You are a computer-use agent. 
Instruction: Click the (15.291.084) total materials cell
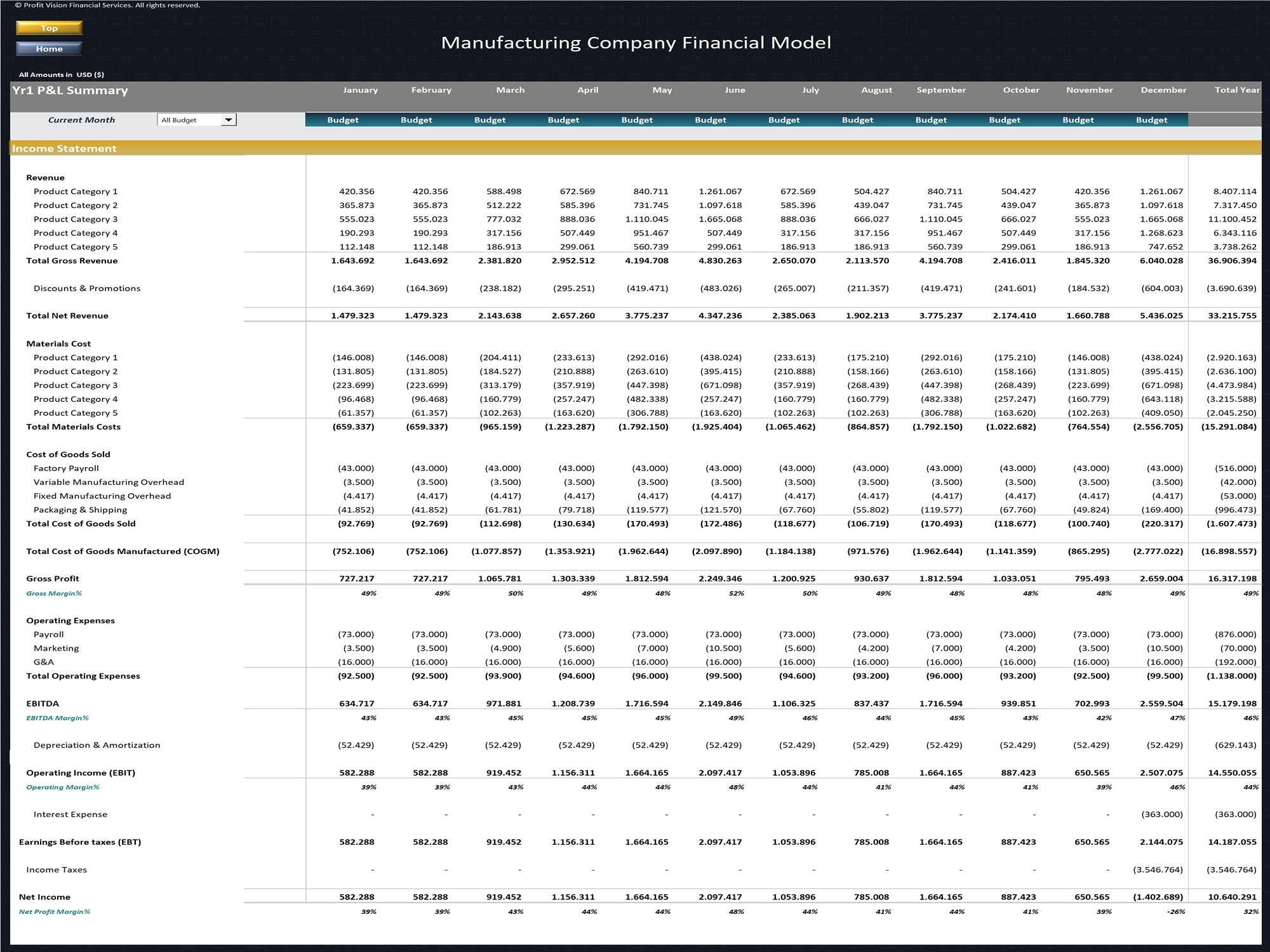coord(1229,426)
